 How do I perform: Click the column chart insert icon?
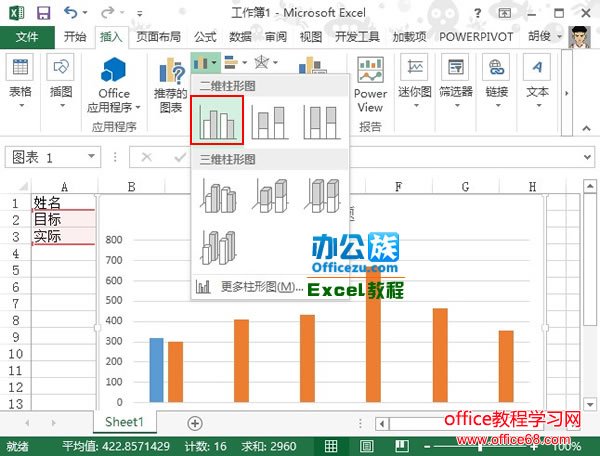point(201,62)
